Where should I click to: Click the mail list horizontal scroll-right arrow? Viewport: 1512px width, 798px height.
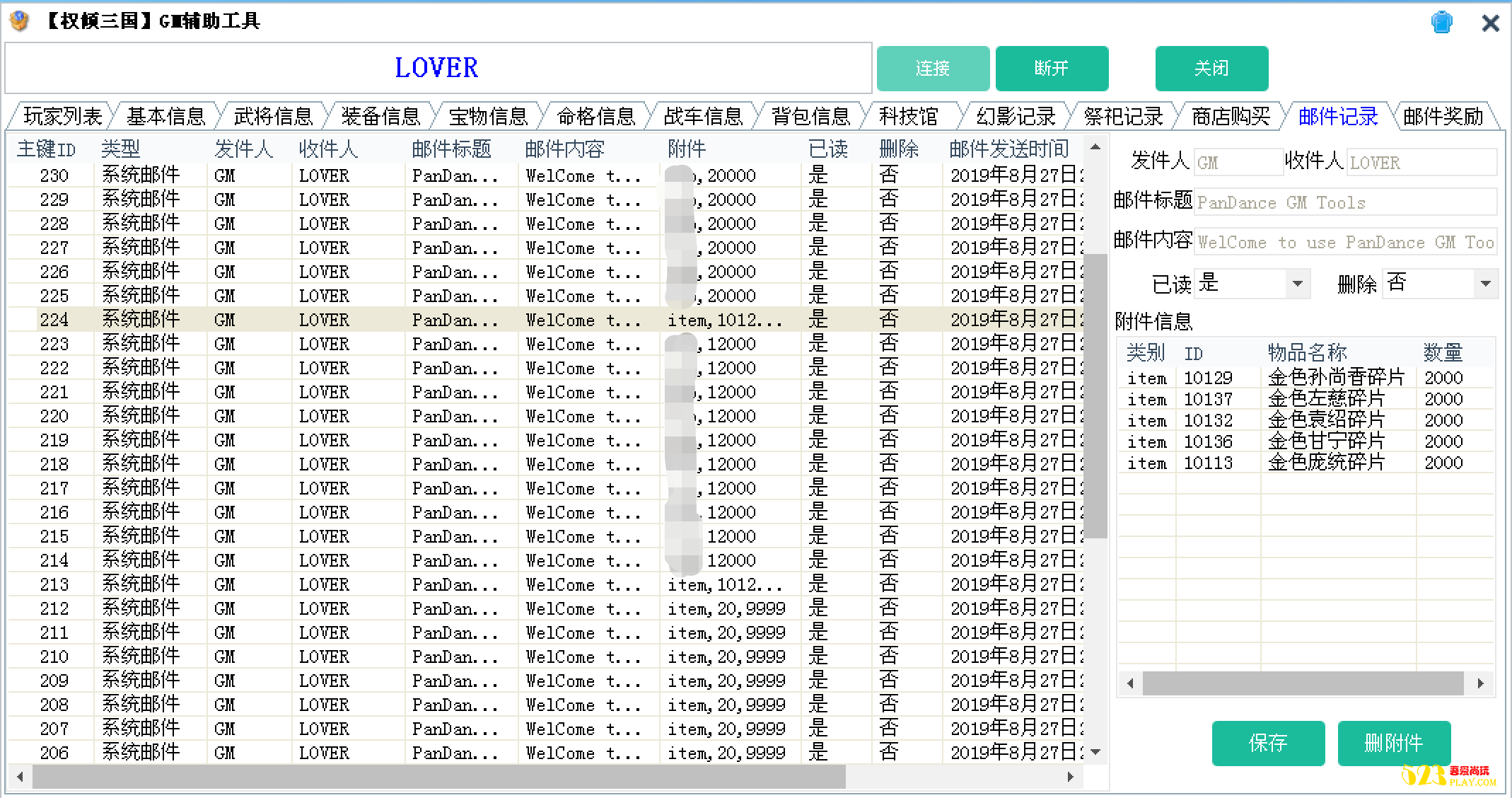(x=1071, y=777)
